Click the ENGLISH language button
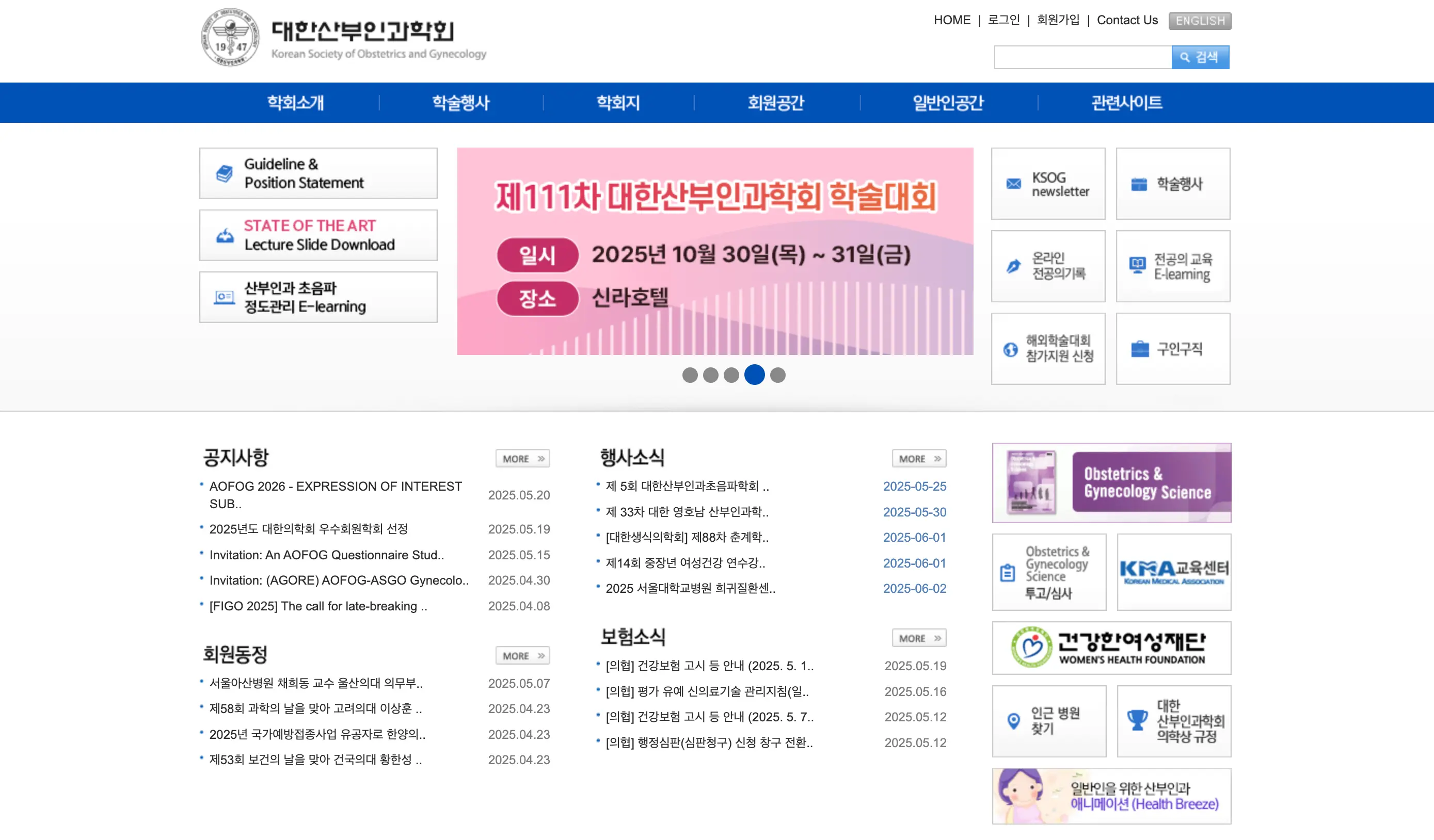This screenshot has width=1434, height=840. click(x=1200, y=21)
